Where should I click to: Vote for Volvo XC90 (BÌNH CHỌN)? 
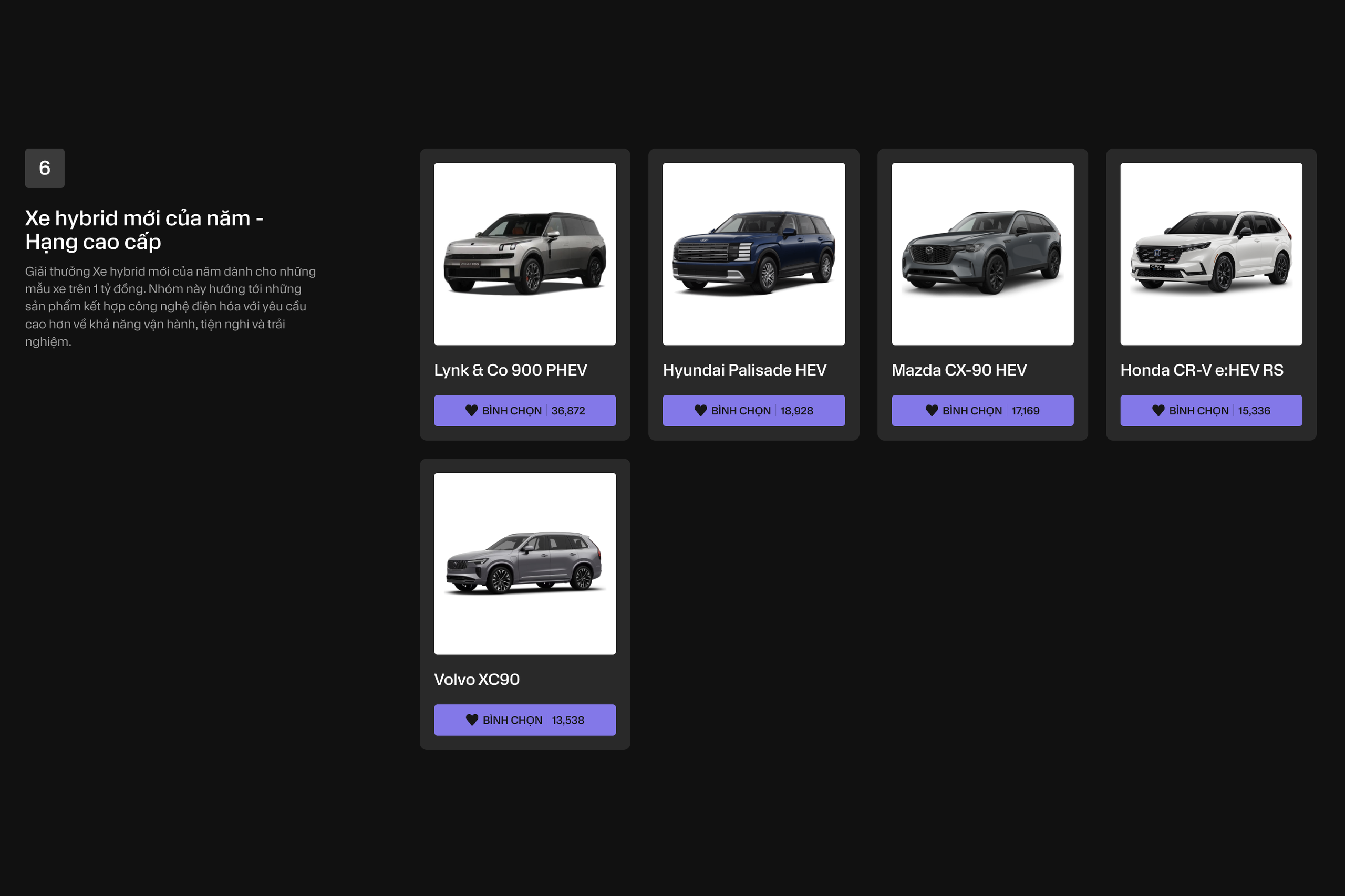pyautogui.click(x=525, y=720)
